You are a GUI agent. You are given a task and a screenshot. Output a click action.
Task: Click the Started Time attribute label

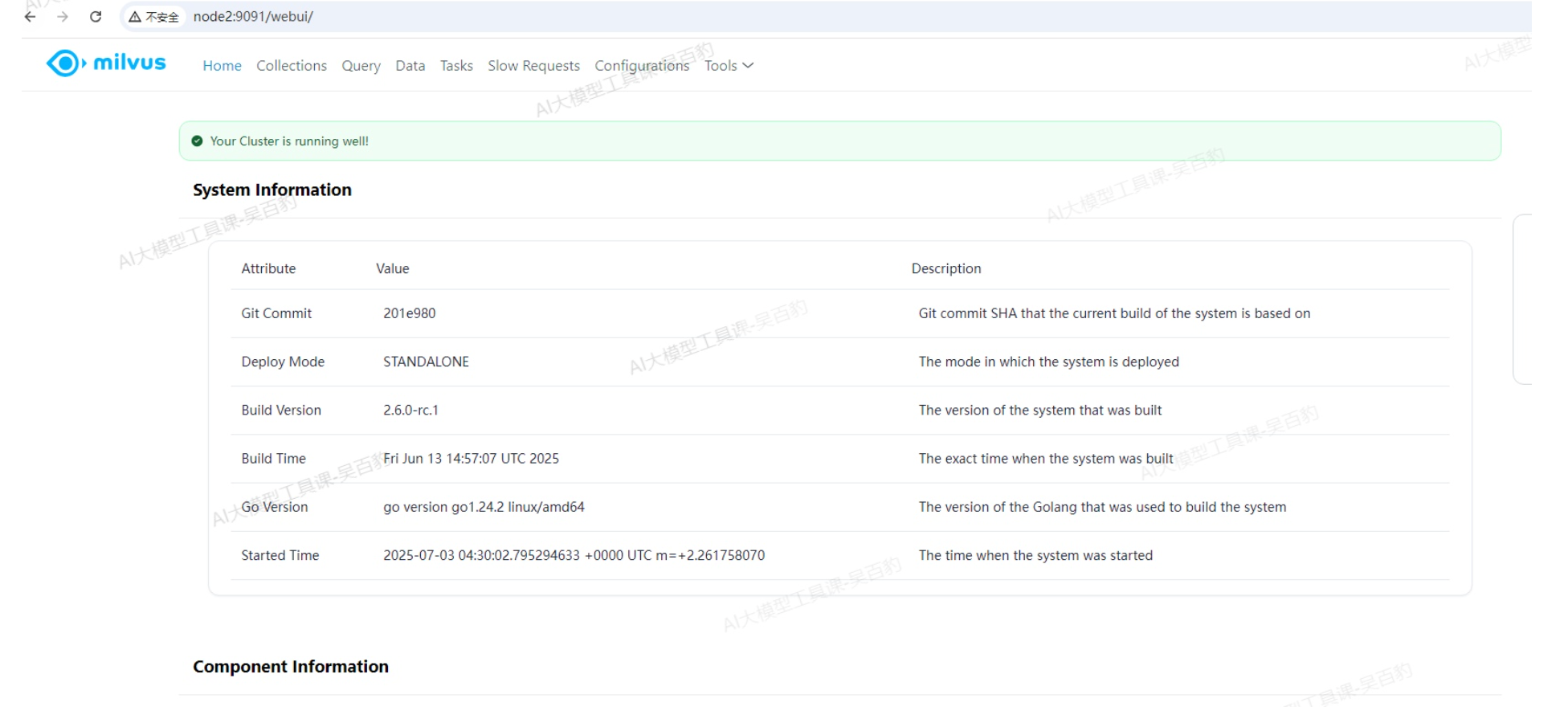[280, 555]
